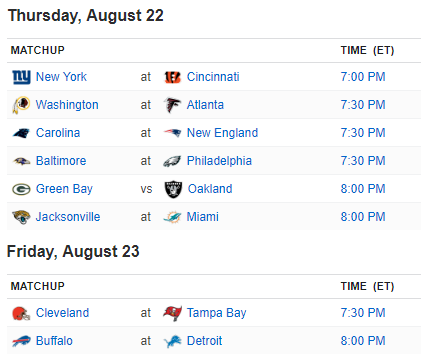421x362 pixels.
Task: Click the Cincinnati Bengals logo
Action: [x=173, y=77]
